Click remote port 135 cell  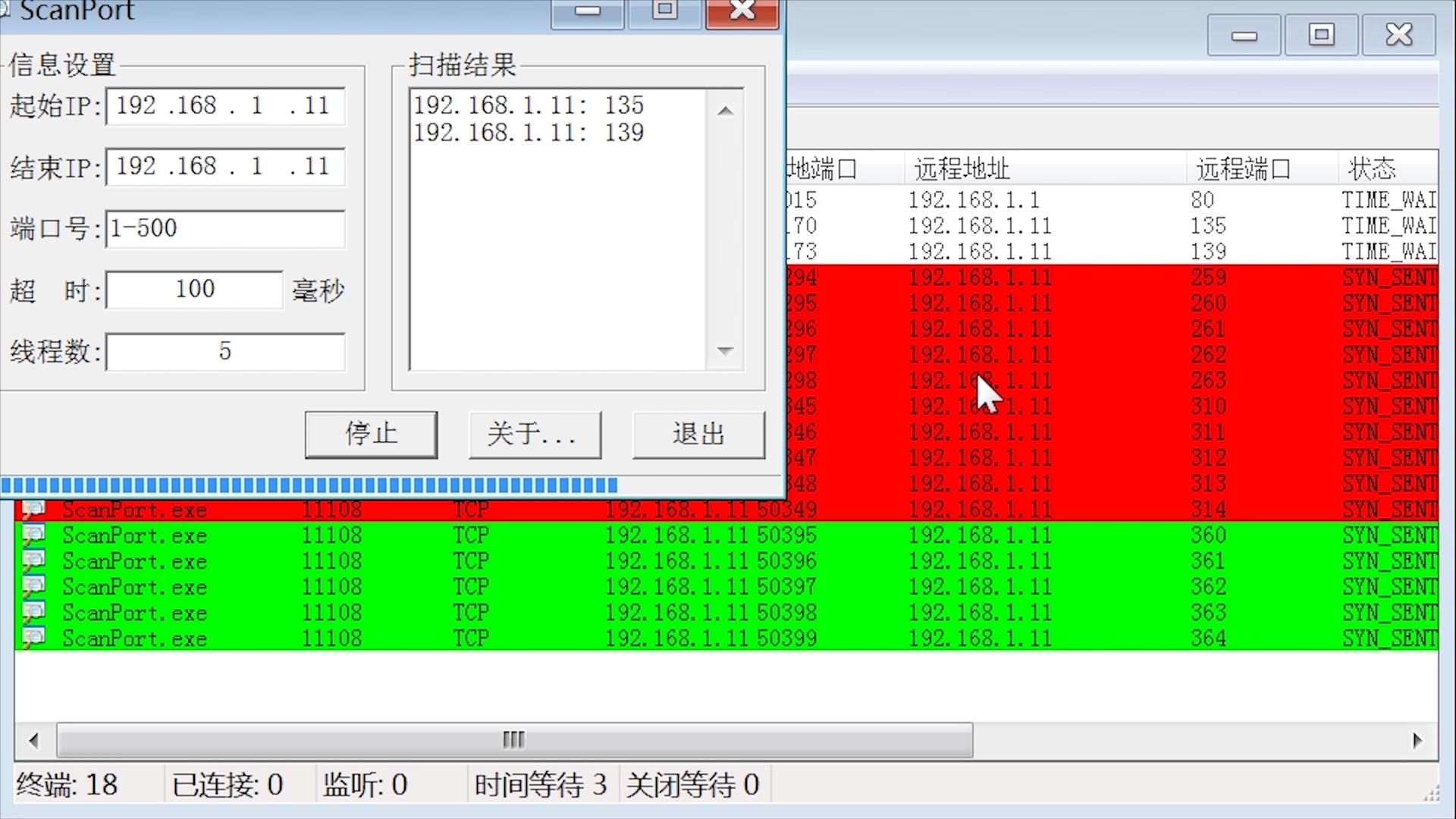point(1208,226)
